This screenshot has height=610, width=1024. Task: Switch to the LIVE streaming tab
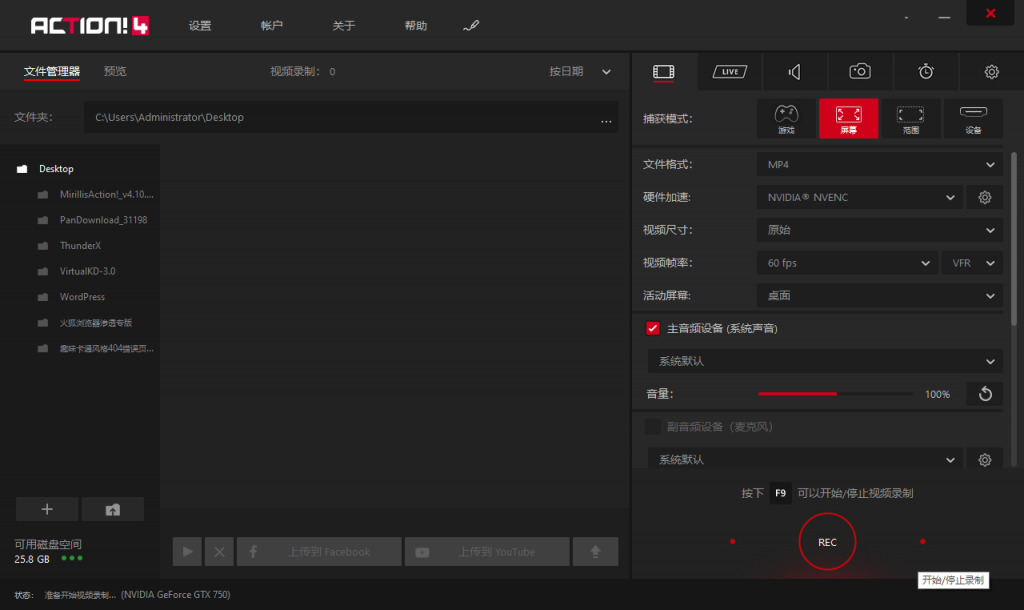(x=729, y=71)
